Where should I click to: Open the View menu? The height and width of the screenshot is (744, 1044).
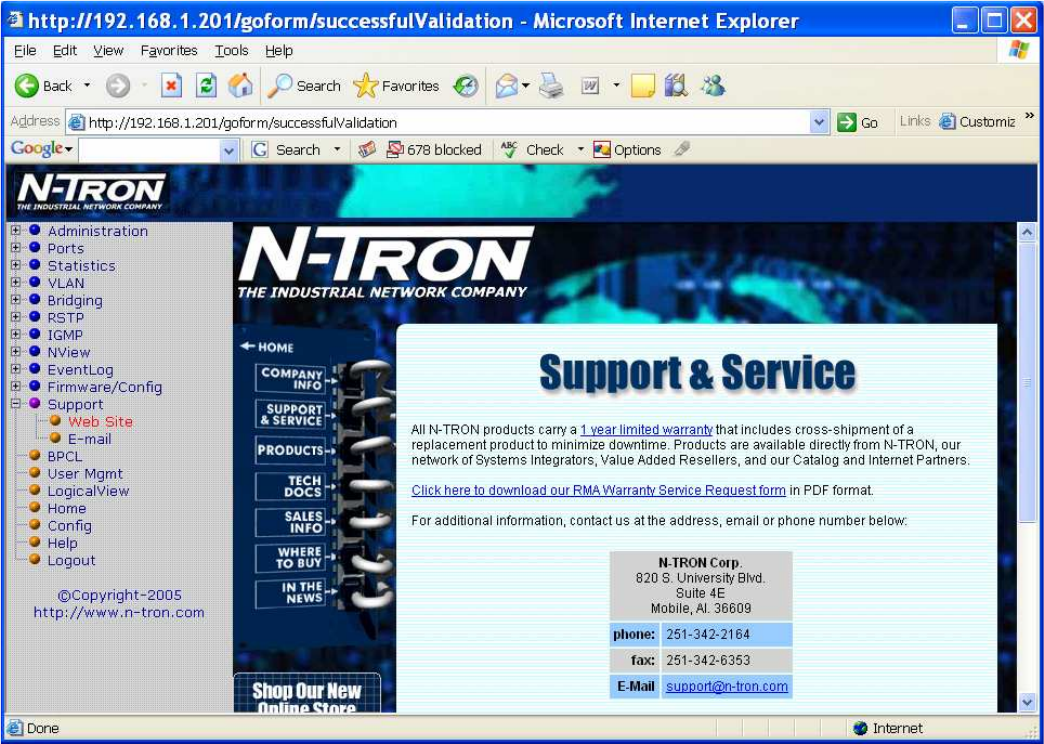108,51
